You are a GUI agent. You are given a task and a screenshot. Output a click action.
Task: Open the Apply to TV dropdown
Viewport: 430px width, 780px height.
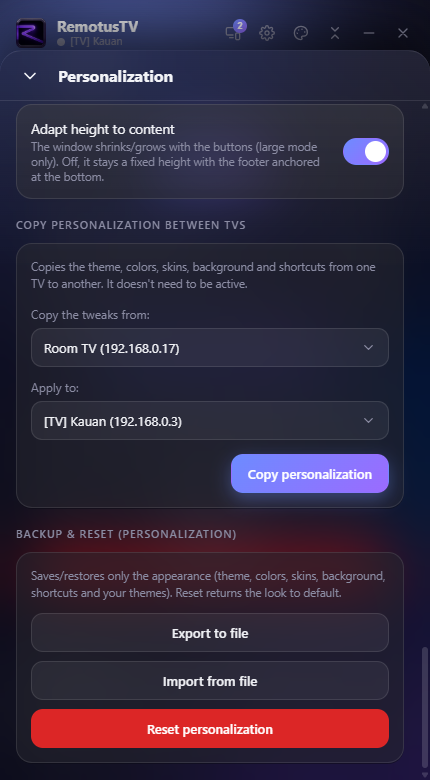210,421
